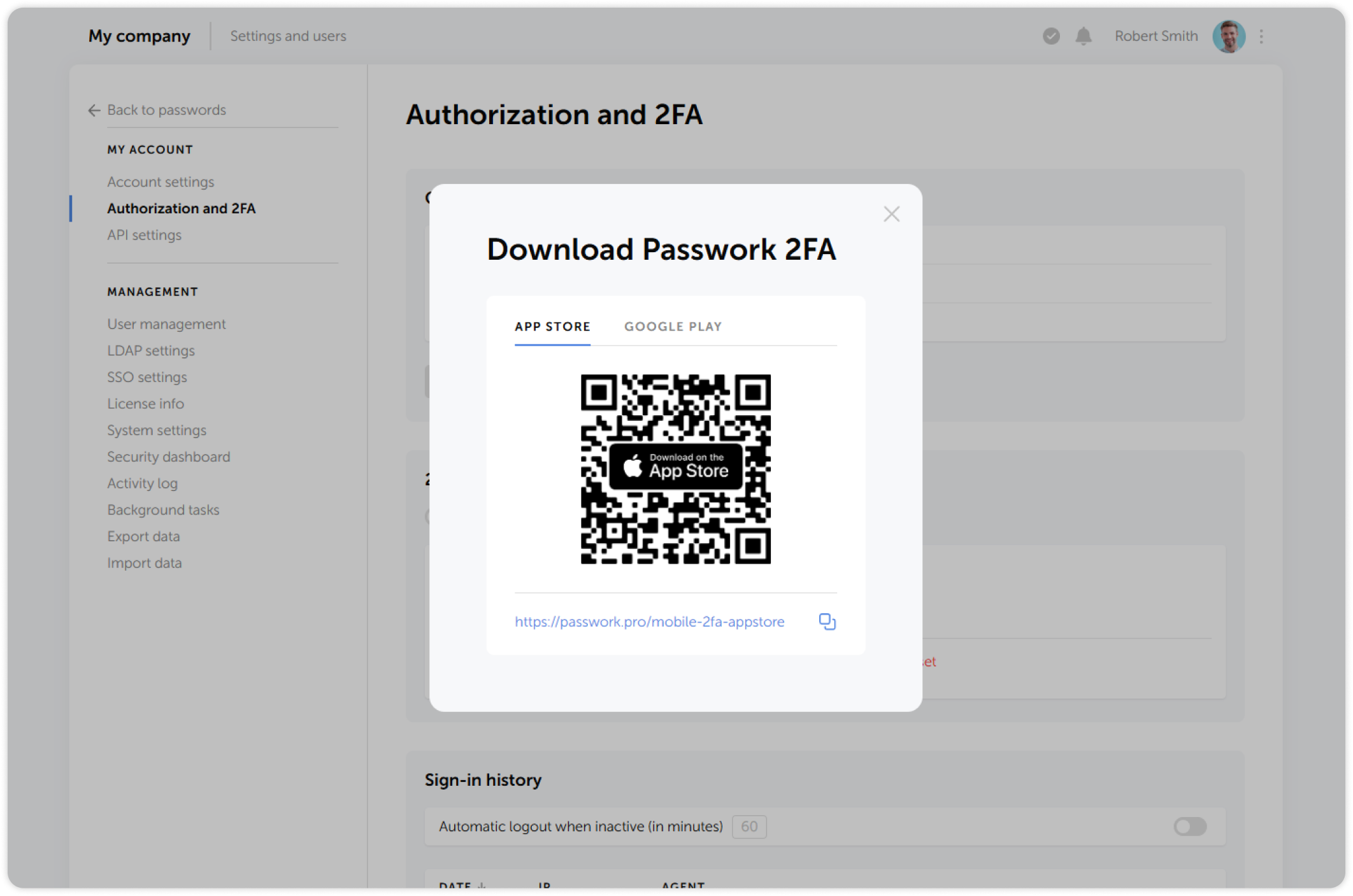Close the Download Passwork 2FA dialog

891,214
